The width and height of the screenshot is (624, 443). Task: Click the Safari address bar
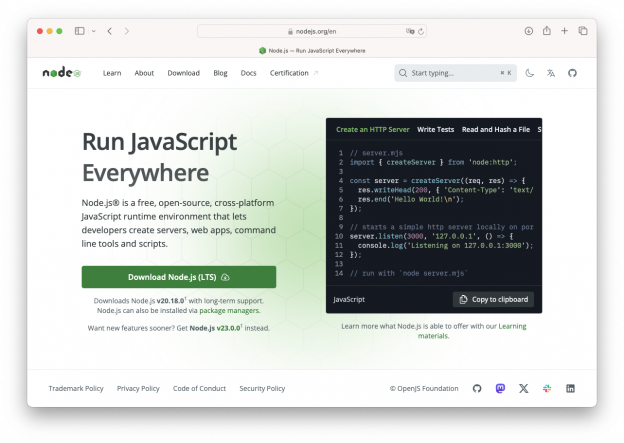coord(312,31)
